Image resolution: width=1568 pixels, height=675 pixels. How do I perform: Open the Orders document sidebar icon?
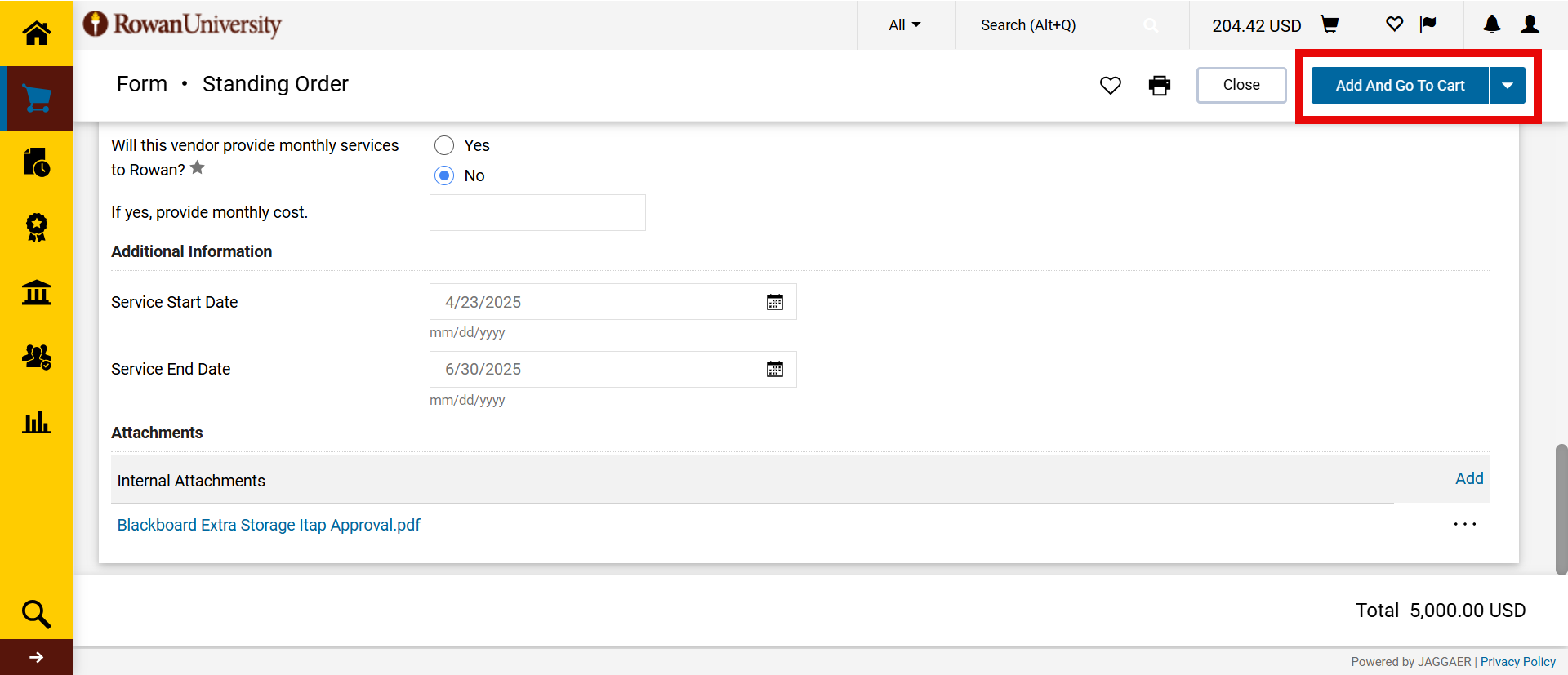37,162
